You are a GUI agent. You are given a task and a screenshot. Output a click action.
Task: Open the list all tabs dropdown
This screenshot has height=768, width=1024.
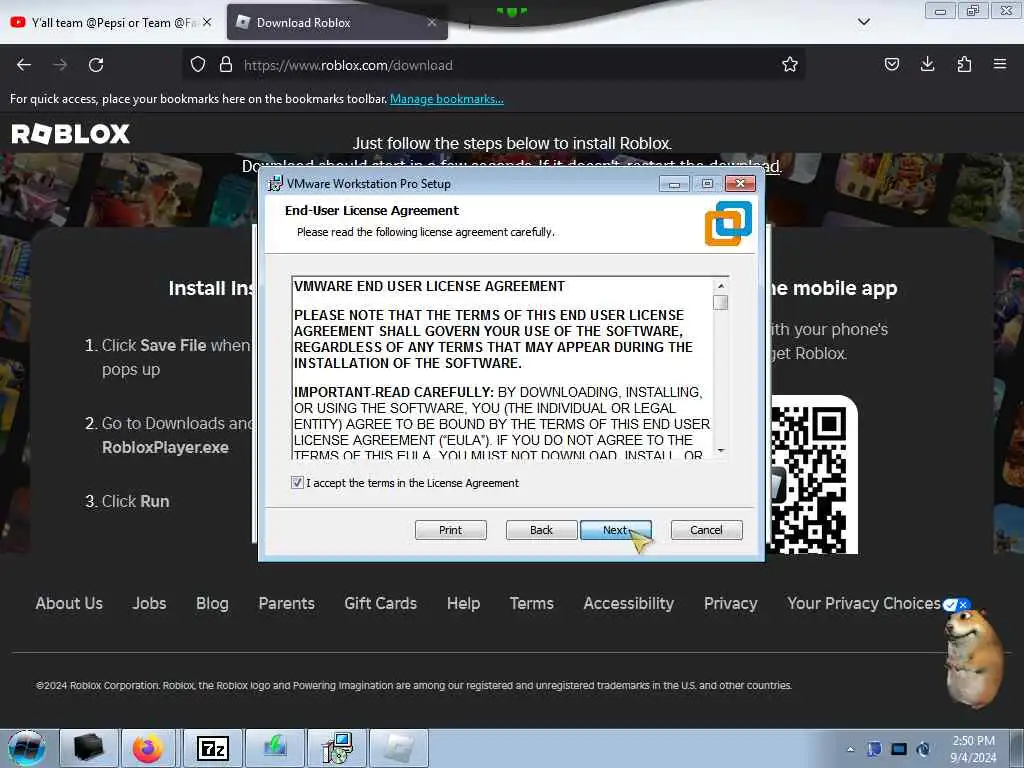(x=863, y=22)
